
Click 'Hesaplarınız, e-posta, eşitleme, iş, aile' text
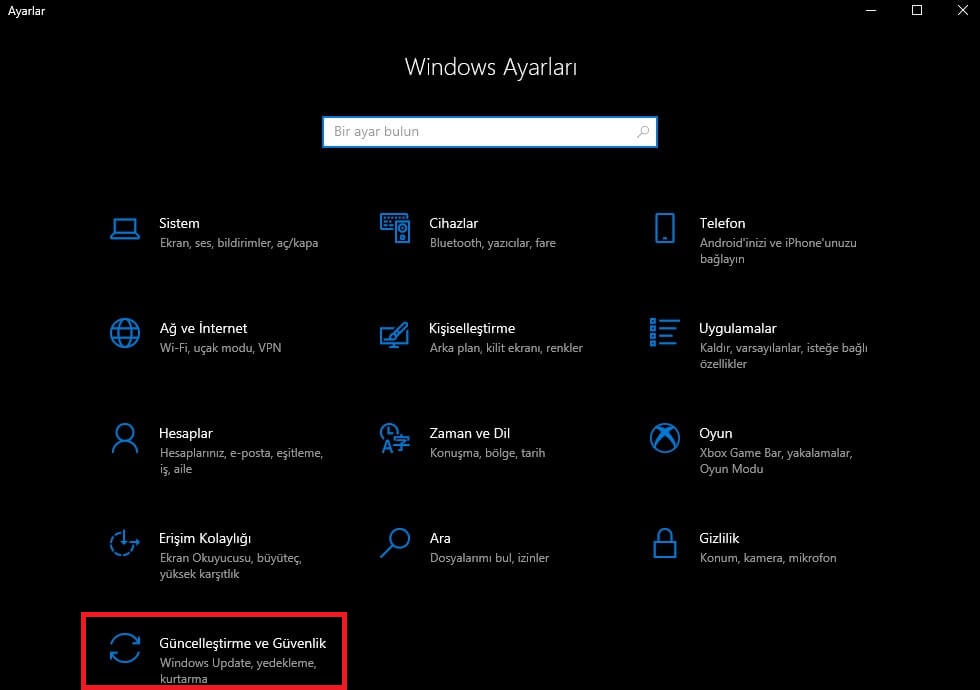coord(241,461)
